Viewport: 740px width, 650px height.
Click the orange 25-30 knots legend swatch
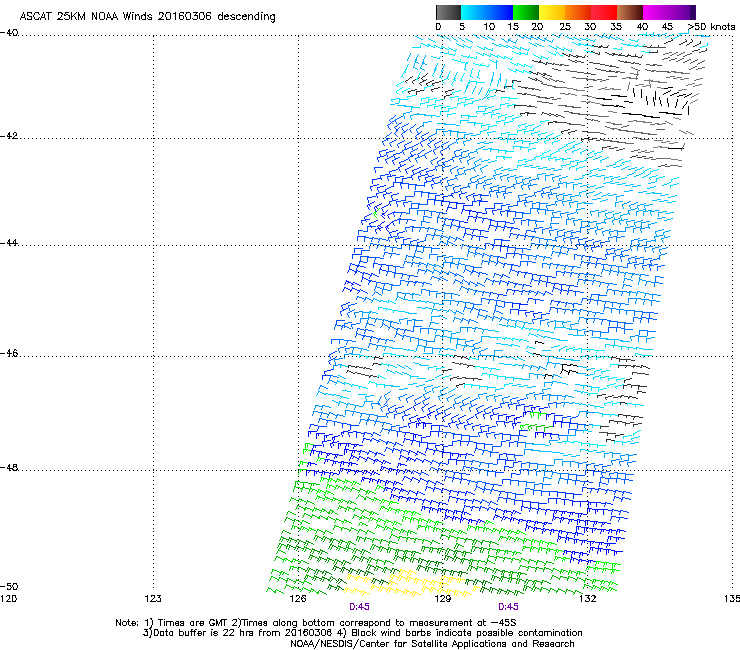578,12
